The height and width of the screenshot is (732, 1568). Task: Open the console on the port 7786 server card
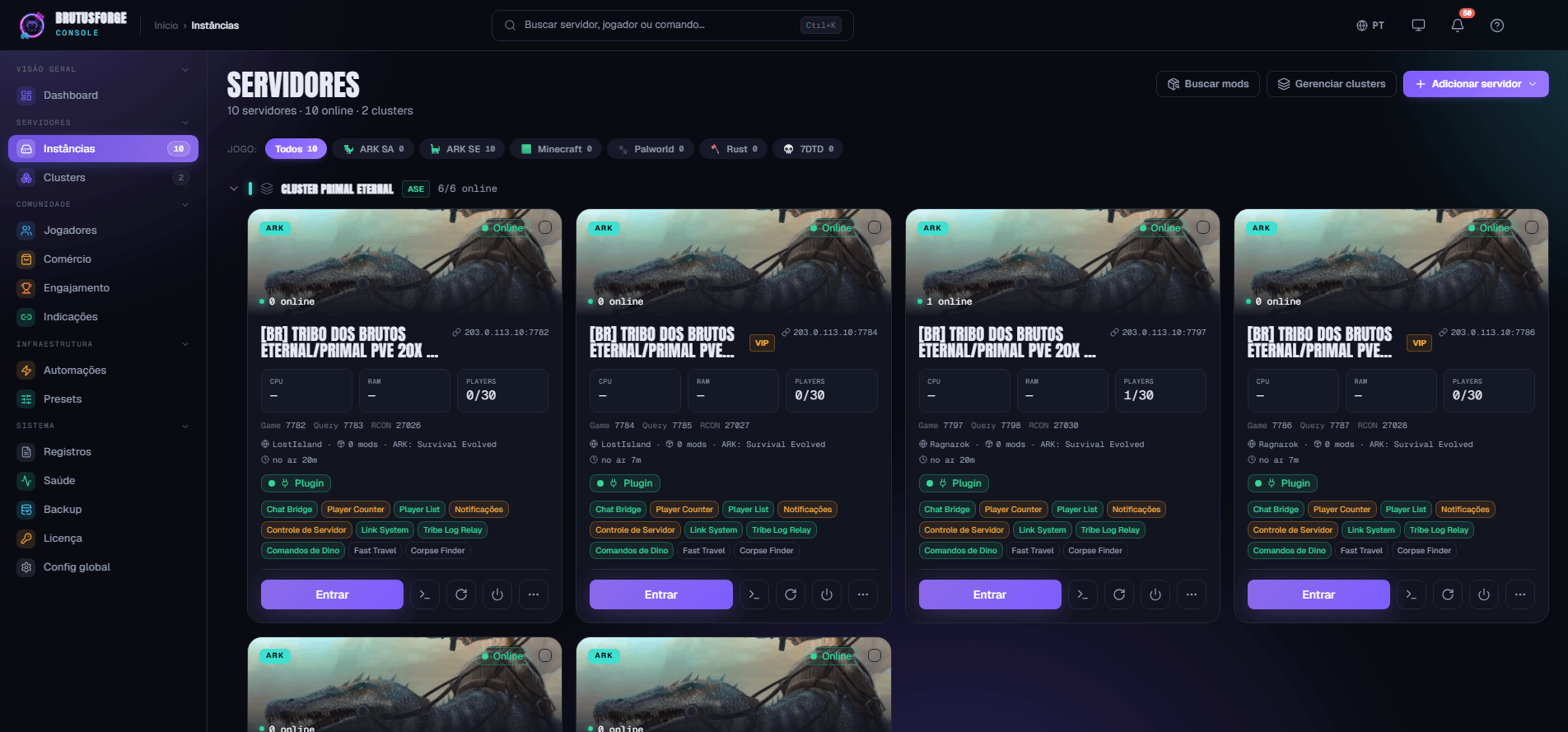[1412, 594]
